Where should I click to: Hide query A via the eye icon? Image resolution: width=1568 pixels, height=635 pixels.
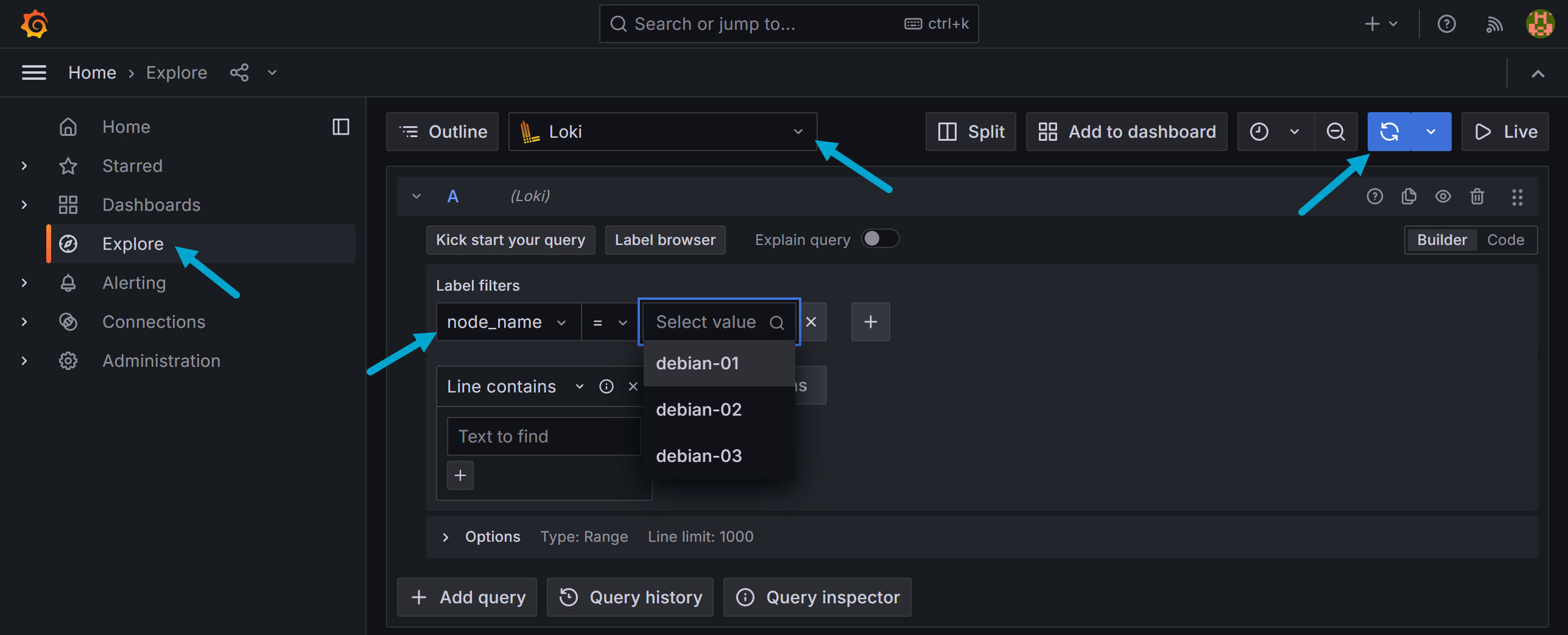point(1443,196)
